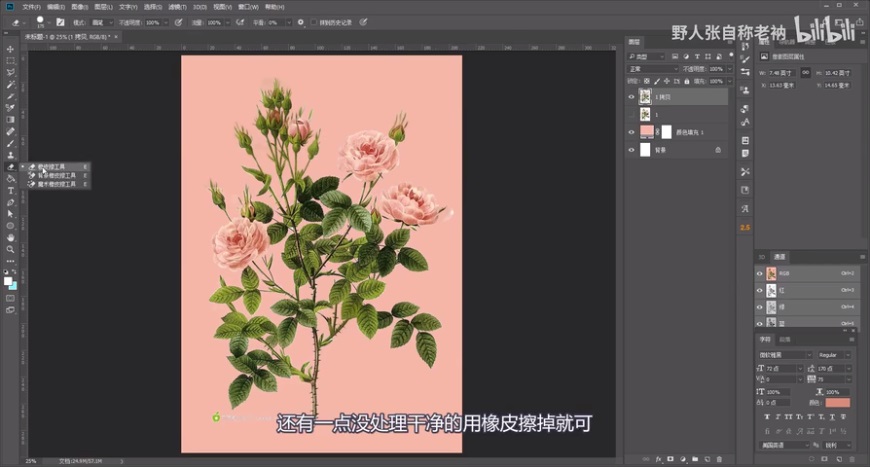Image resolution: width=870 pixels, height=467 pixels.
Task: Click the fx layer style button
Action: (659, 459)
